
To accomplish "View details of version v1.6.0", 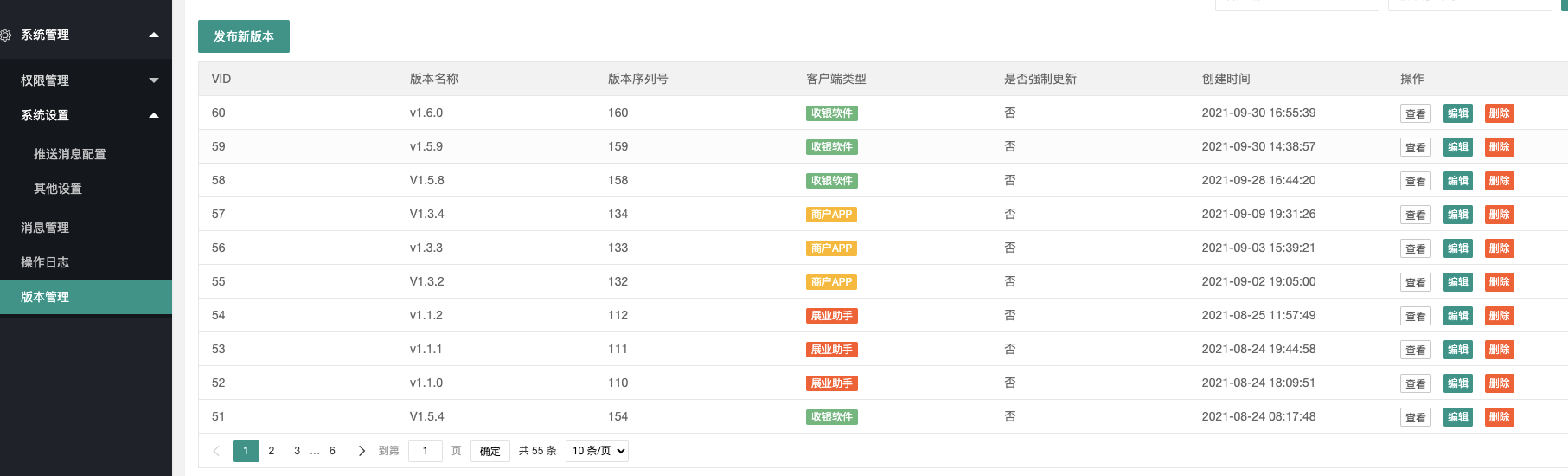I will pyautogui.click(x=1416, y=113).
